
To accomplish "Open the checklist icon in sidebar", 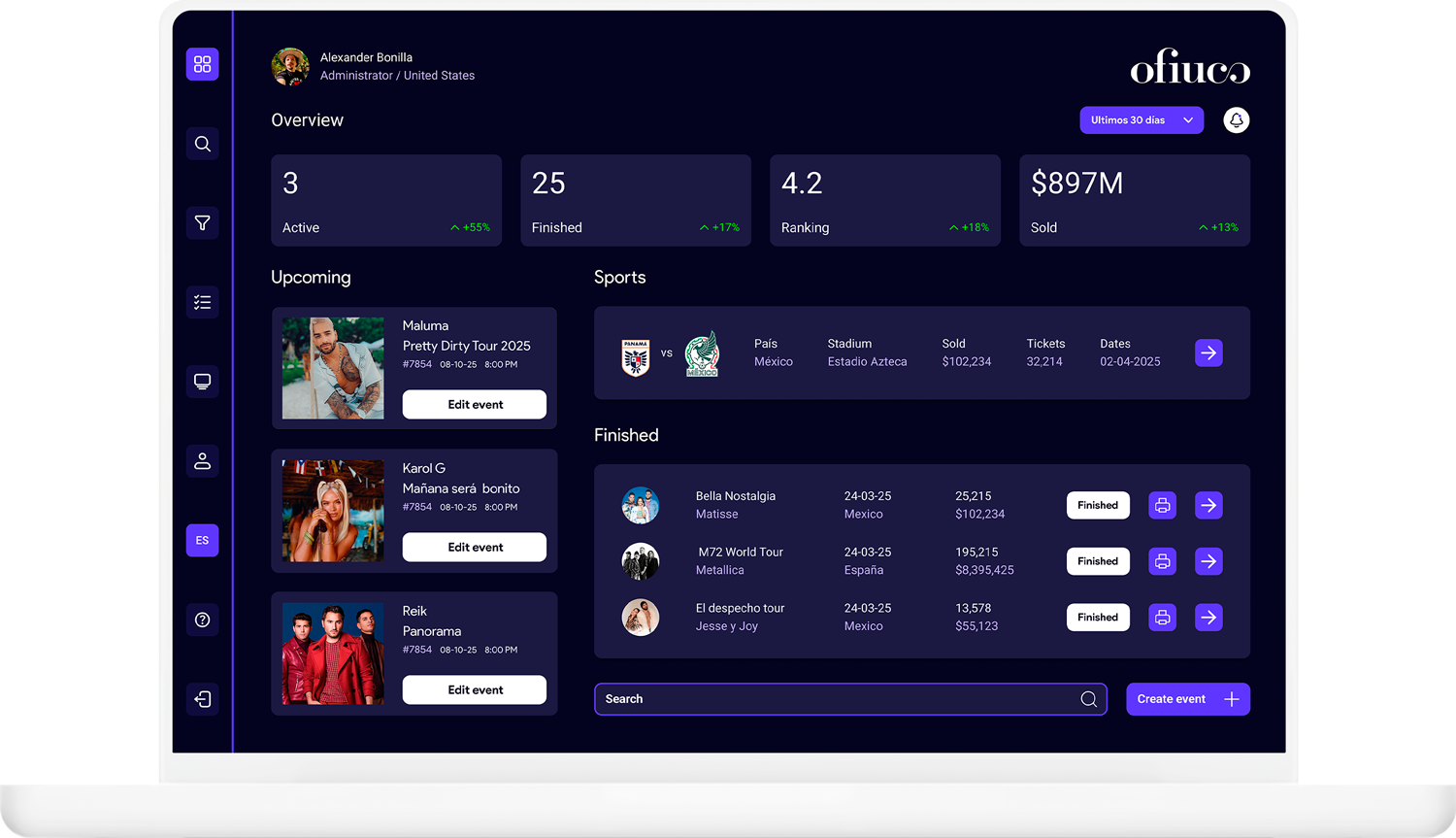I will 202,303.
